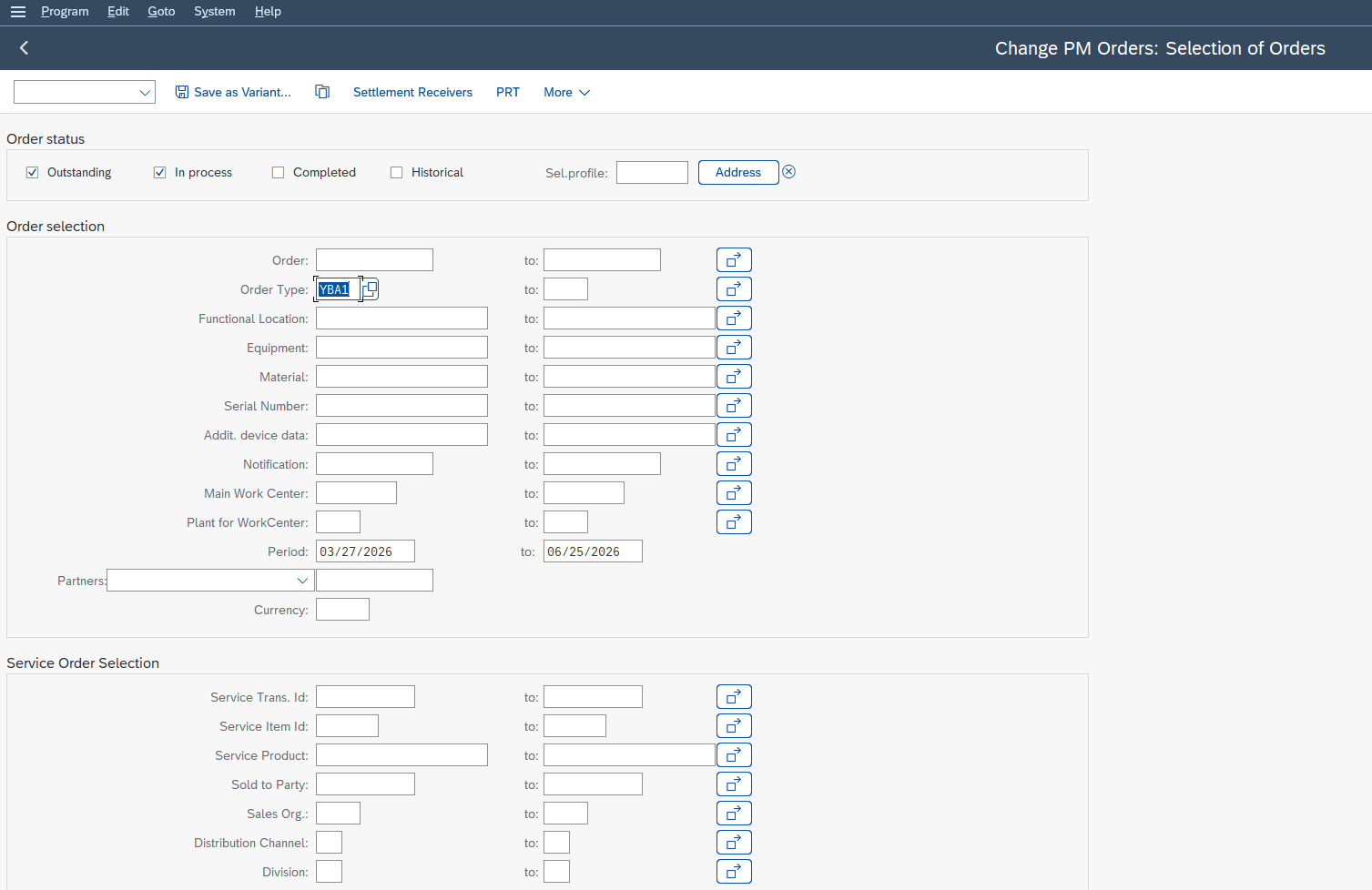Open value help icon next to Order Type field

371,289
